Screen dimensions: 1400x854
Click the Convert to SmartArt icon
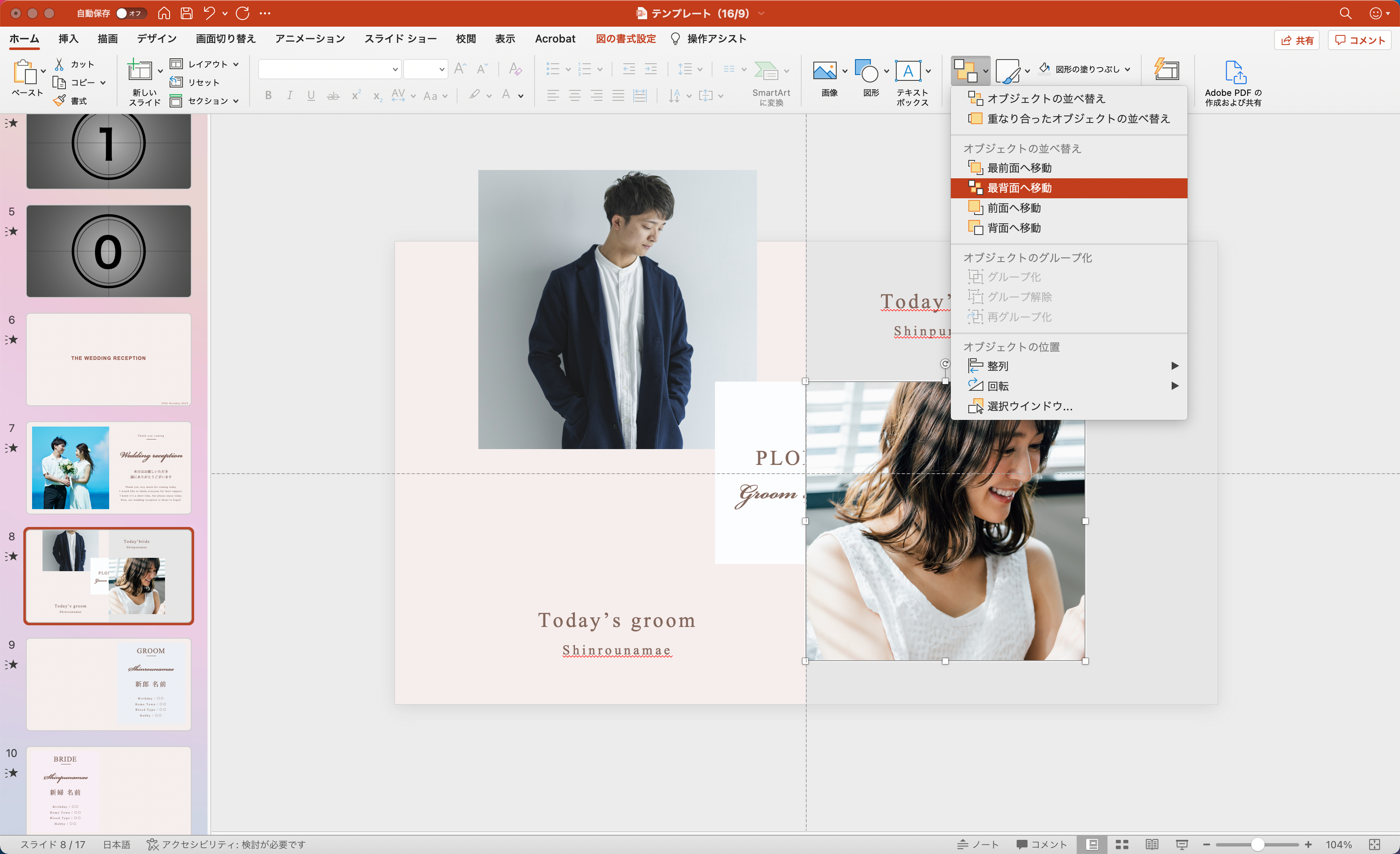[766, 71]
